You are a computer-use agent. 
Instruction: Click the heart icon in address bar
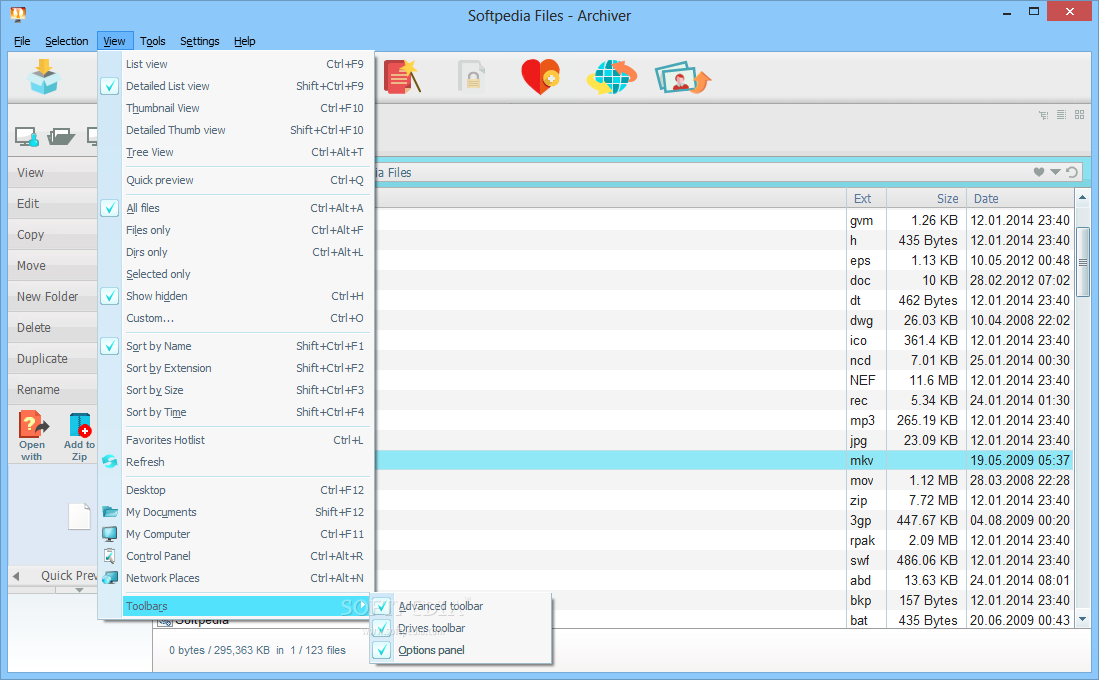coord(1039,172)
